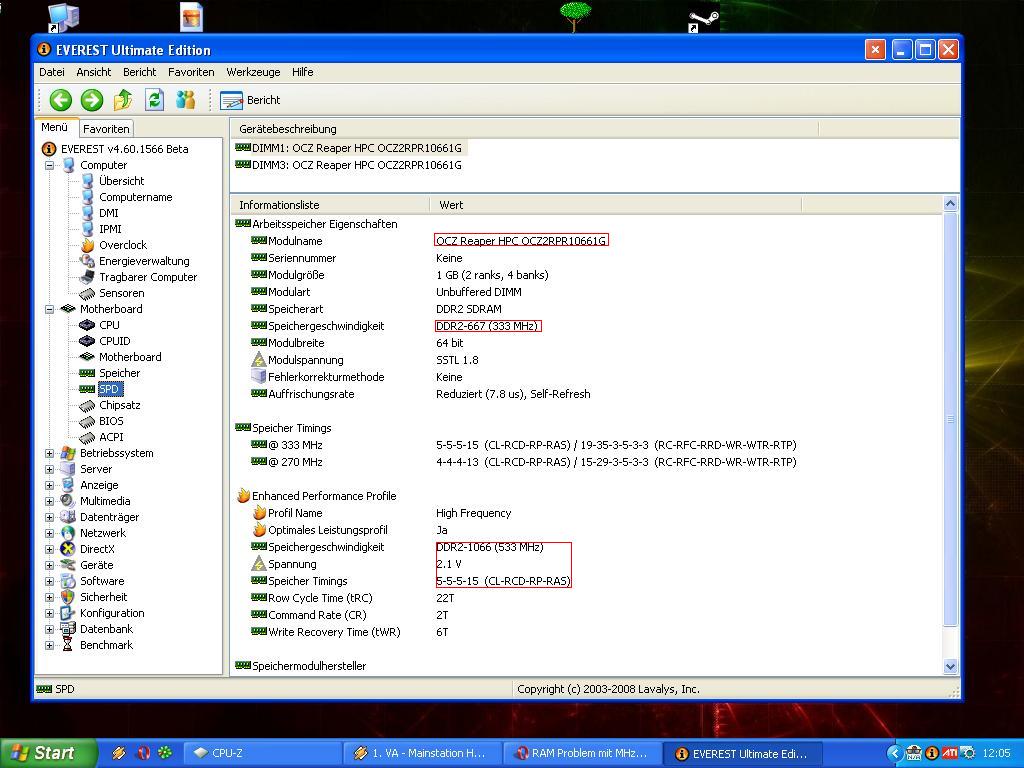Open the Werkzeuge menu

click(253, 72)
